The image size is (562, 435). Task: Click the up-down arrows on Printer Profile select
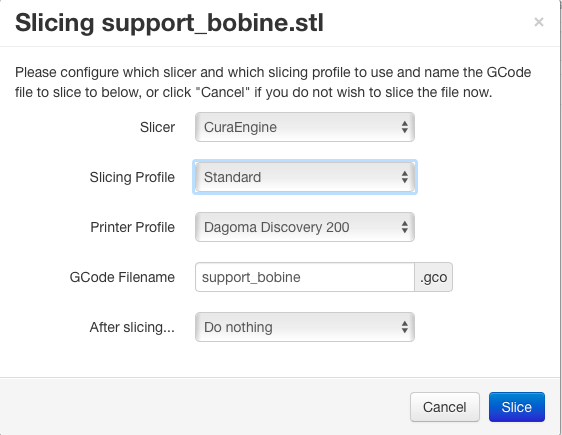405,227
